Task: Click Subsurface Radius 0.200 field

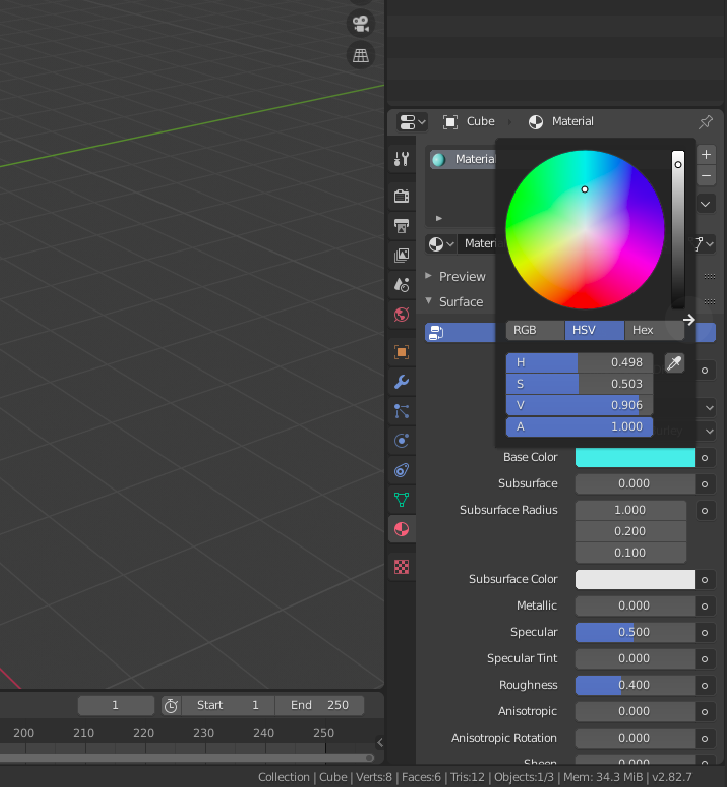Action: click(631, 531)
